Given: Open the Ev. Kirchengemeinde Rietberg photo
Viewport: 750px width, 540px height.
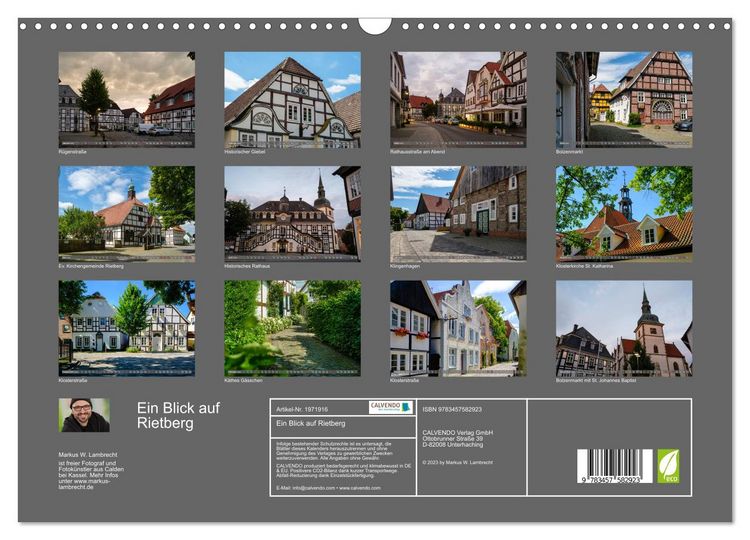Looking at the screenshot, I should click(x=127, y=214).
